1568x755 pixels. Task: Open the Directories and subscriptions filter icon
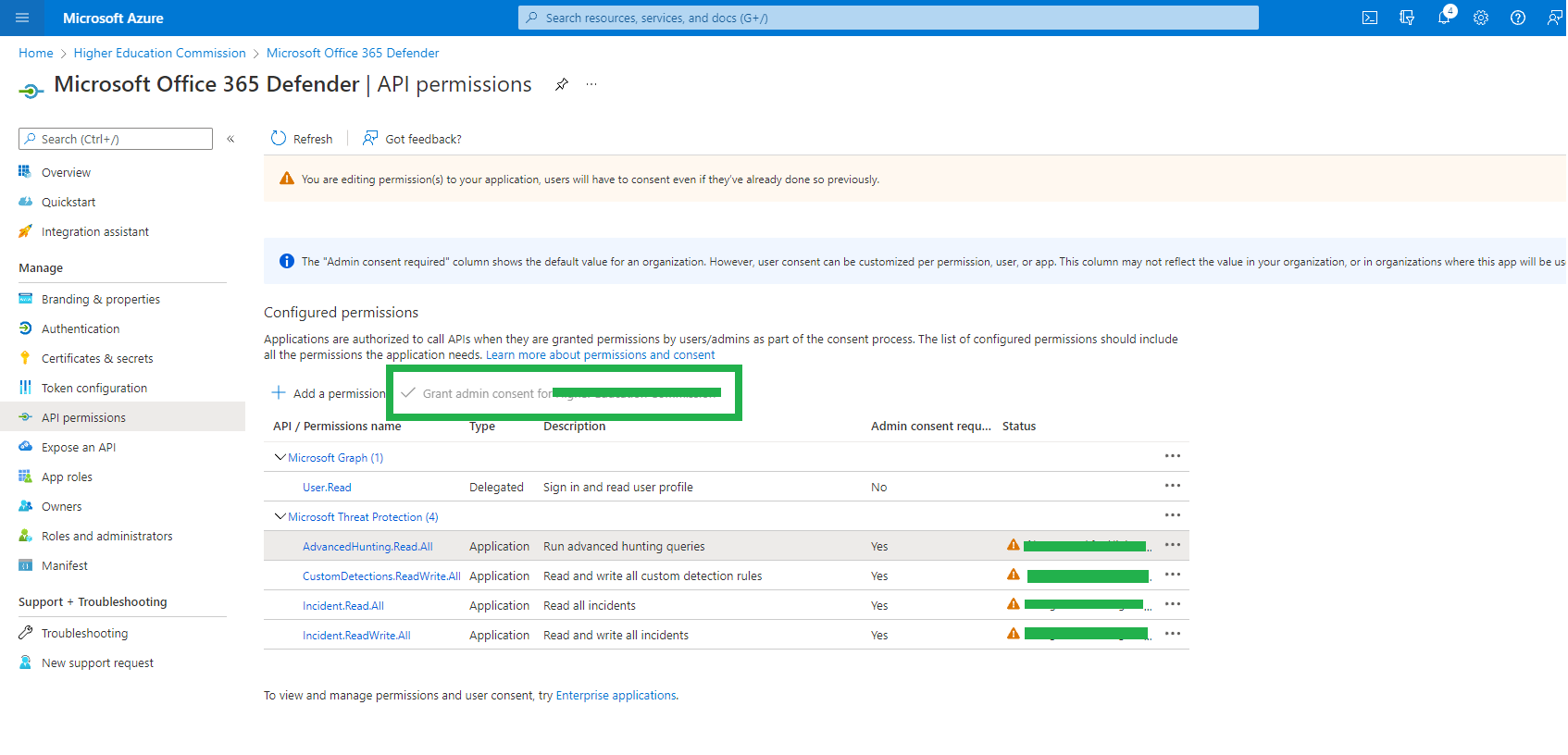(x=1407, y=18)
